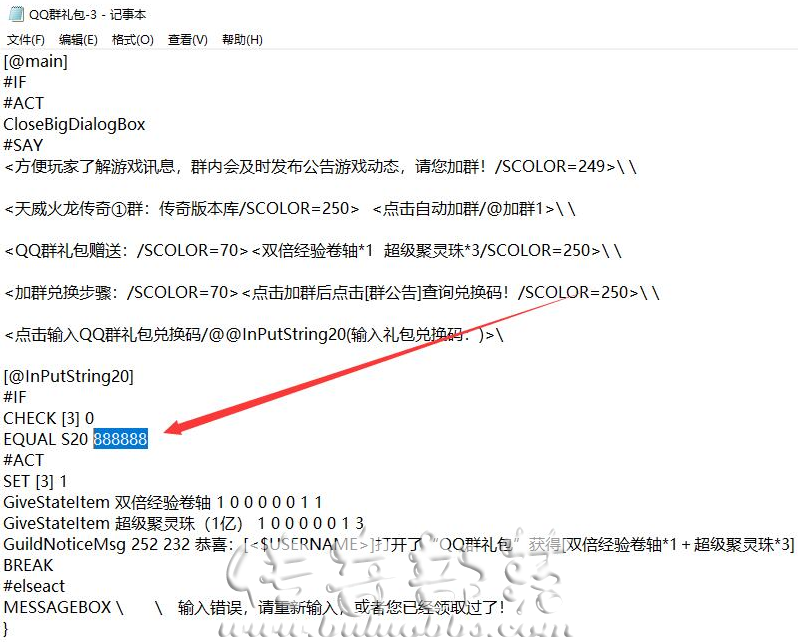
Task: Click the #ACT line below EQUAL S20
Action: 23,460
